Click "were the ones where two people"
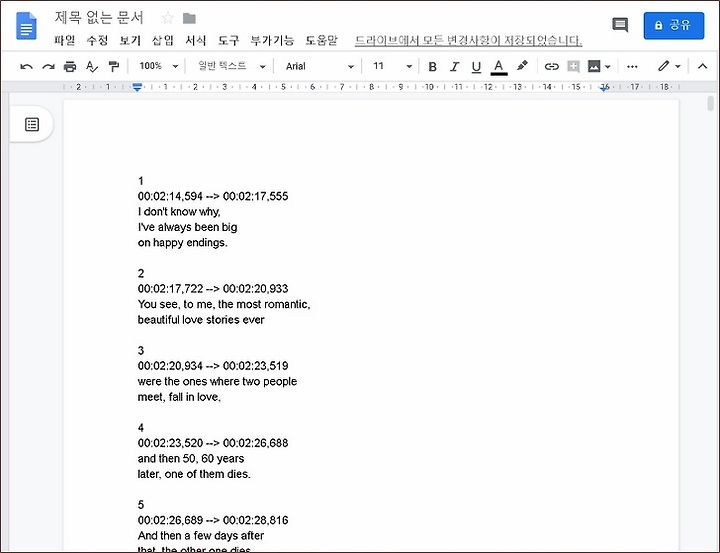 pos(217,381)
